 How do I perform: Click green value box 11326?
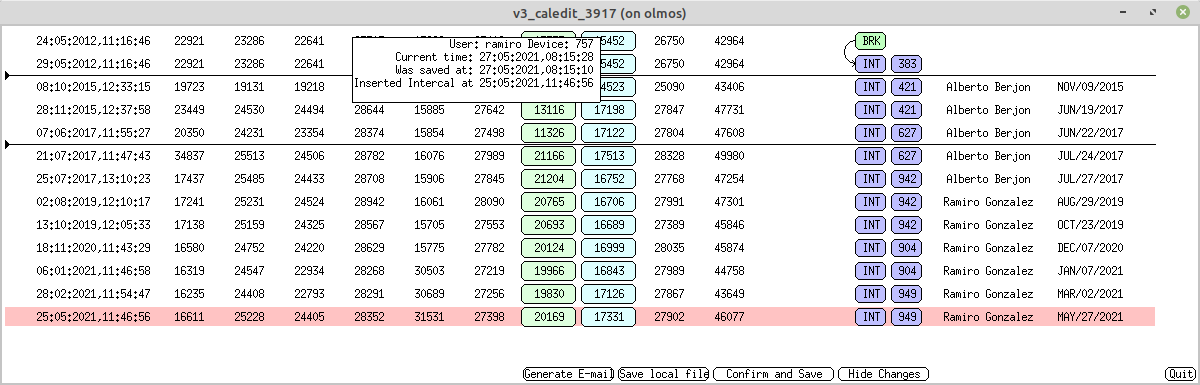[549, 132]
